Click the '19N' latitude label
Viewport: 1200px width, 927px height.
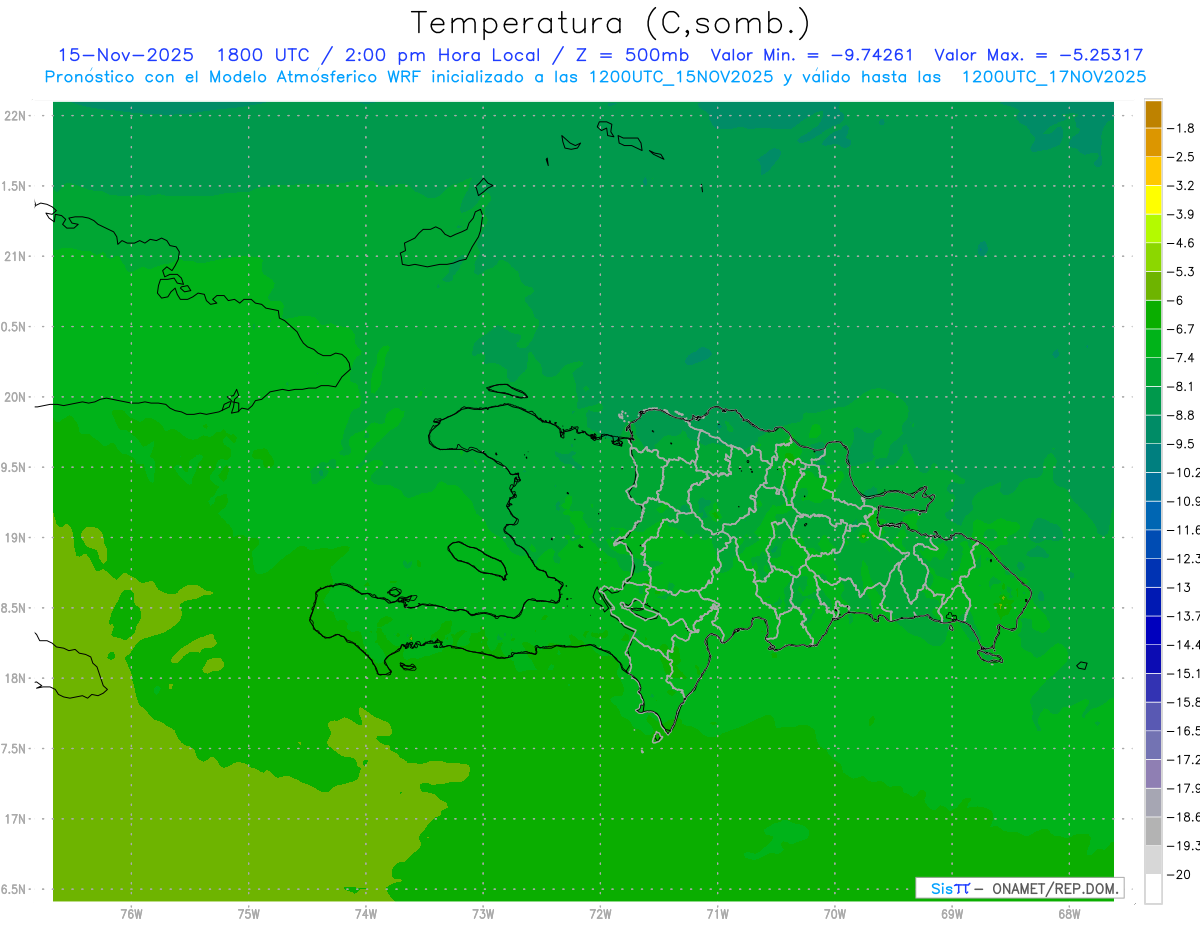(x=16, y=538)
